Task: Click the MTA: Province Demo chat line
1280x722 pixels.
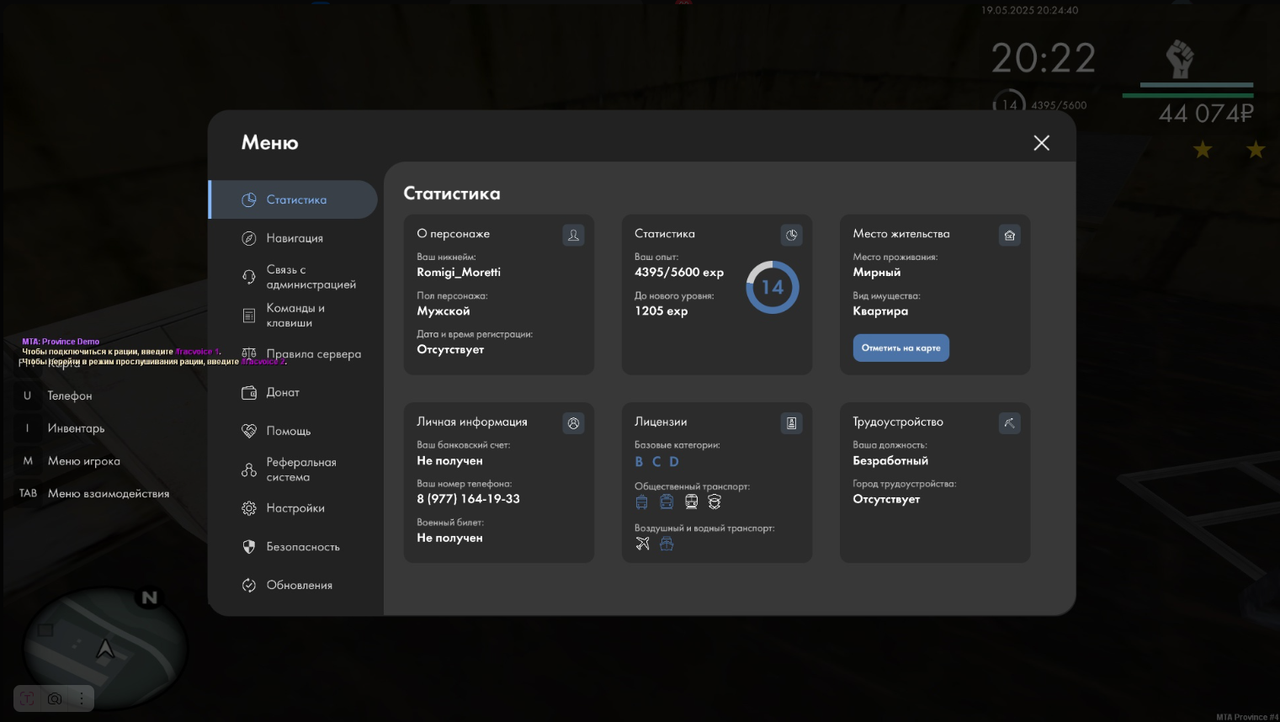Action: pos(61,342)
